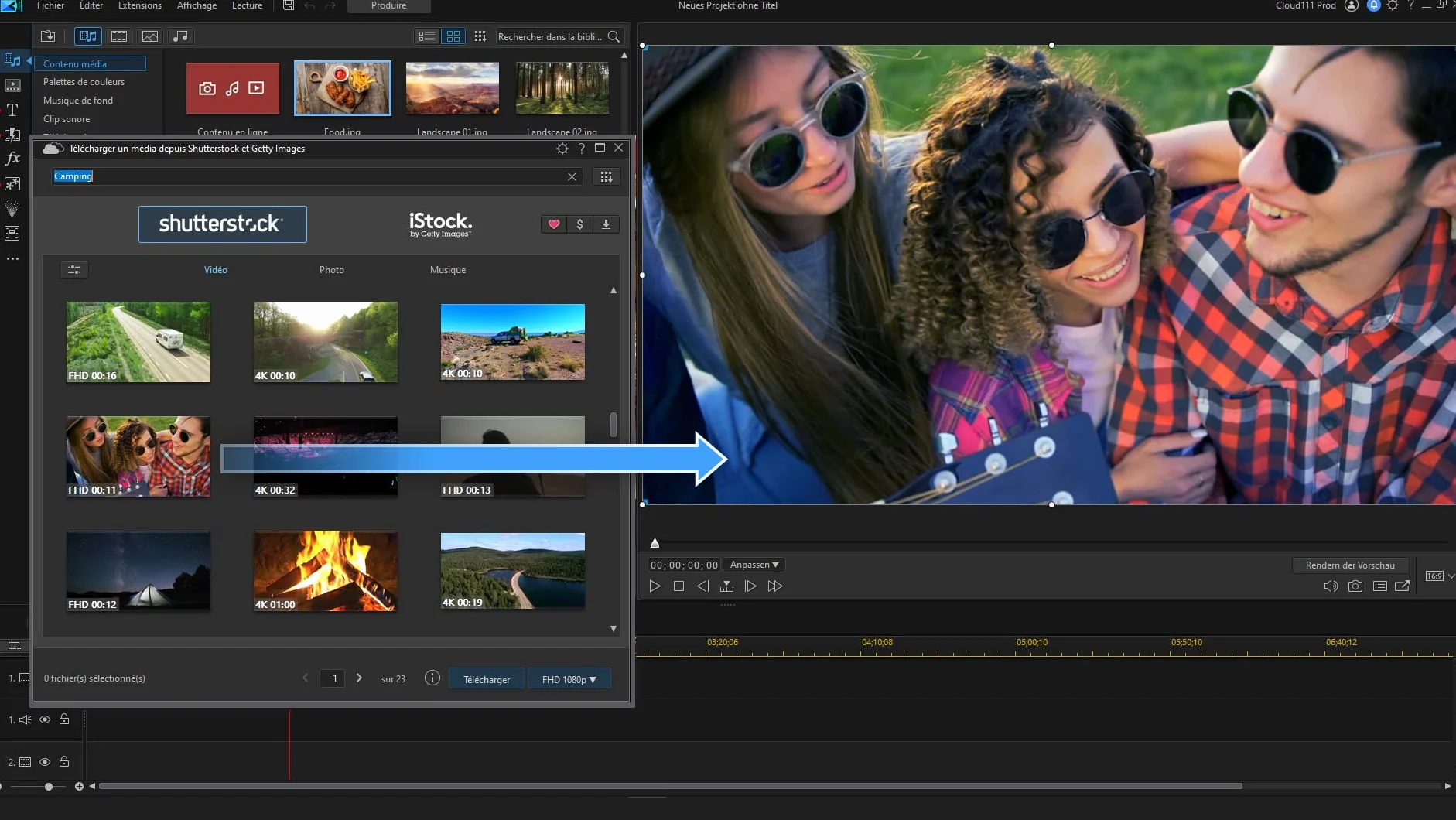Screen dimensions: 1456x820
Task: Expand the 16:9 aspect ratio dropdown
Action: 1440,576
